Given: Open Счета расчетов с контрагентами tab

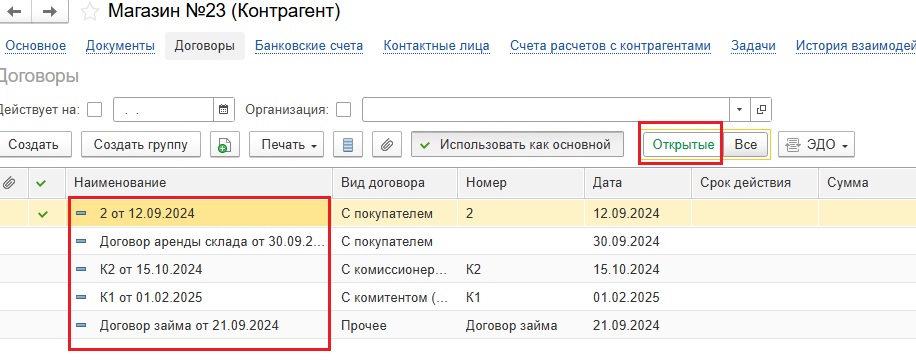Looking at the screenshot, I should (610, 46).
